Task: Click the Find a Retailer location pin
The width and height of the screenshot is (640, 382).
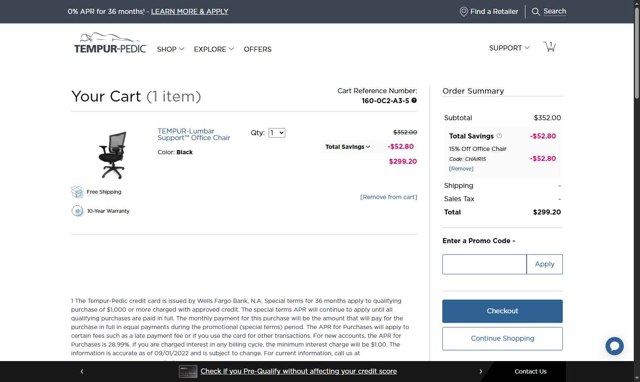Action: [x=464, y=11]
